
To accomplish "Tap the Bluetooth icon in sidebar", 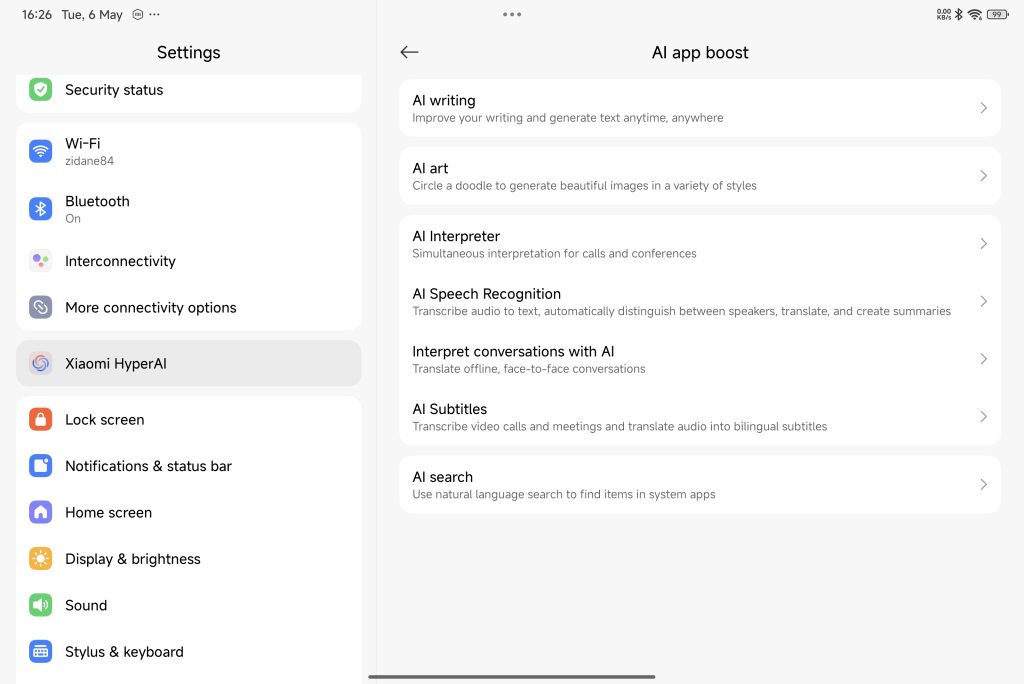I will [40, 209].
